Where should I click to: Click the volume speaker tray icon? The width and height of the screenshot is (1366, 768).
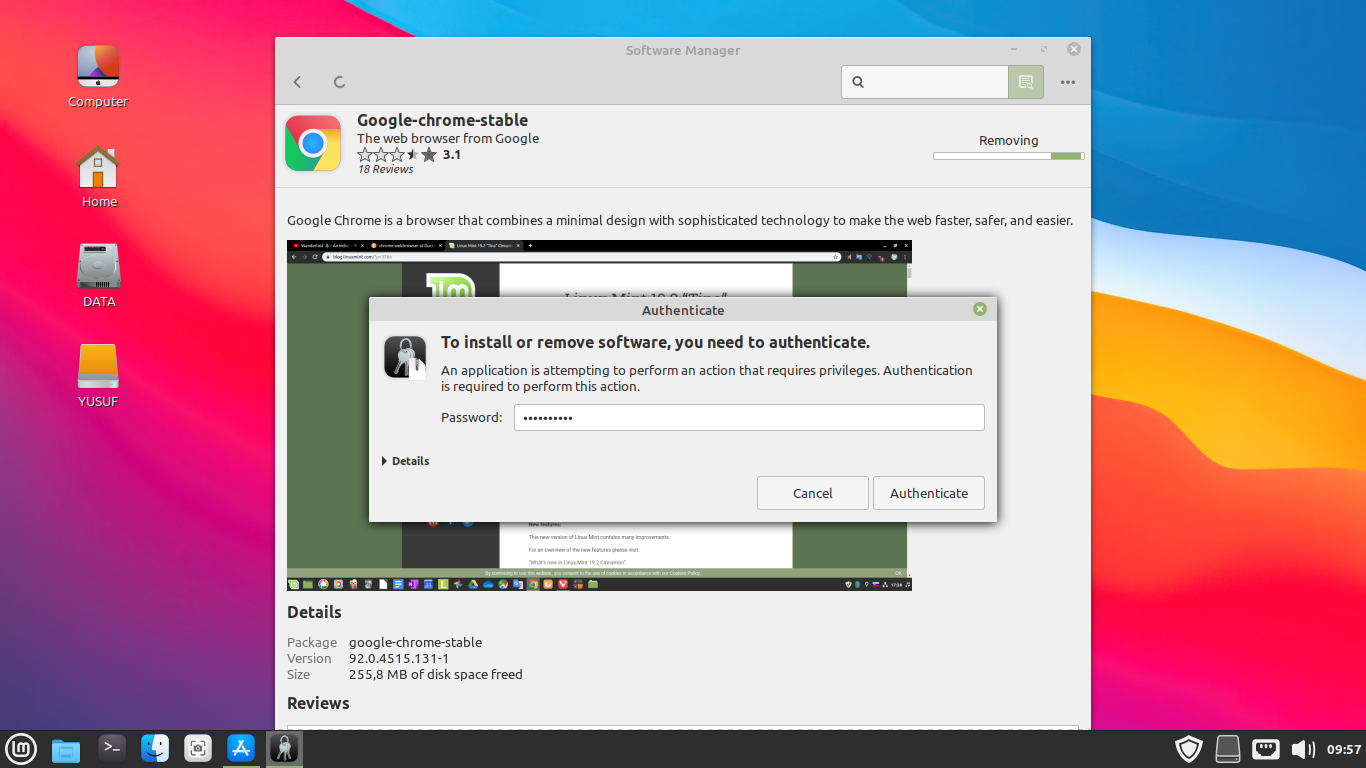[1303, 748]
